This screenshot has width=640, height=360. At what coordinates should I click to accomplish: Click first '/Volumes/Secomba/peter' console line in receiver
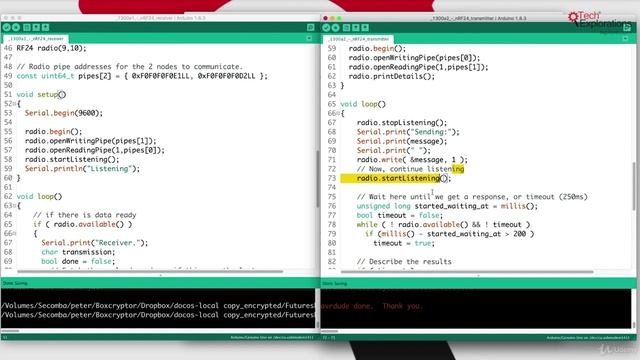pos(158,305)
